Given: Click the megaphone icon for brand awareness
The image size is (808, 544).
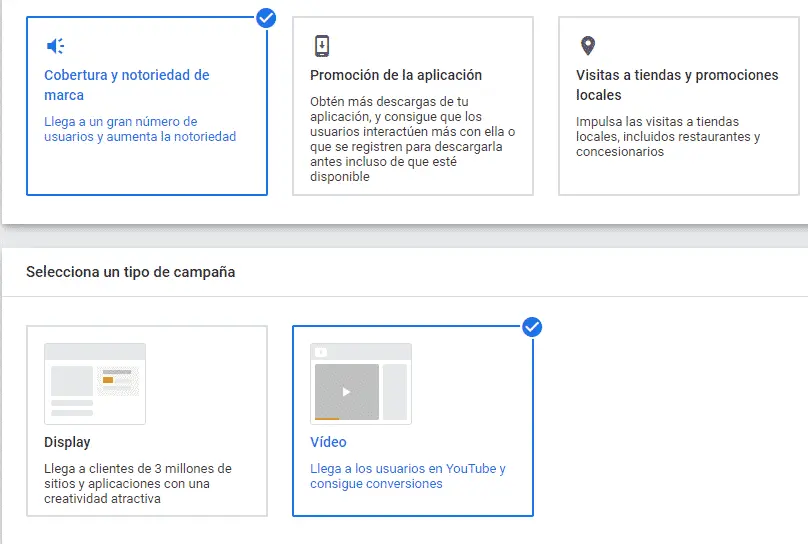Looking at the screenshot, I should point(55,46).
